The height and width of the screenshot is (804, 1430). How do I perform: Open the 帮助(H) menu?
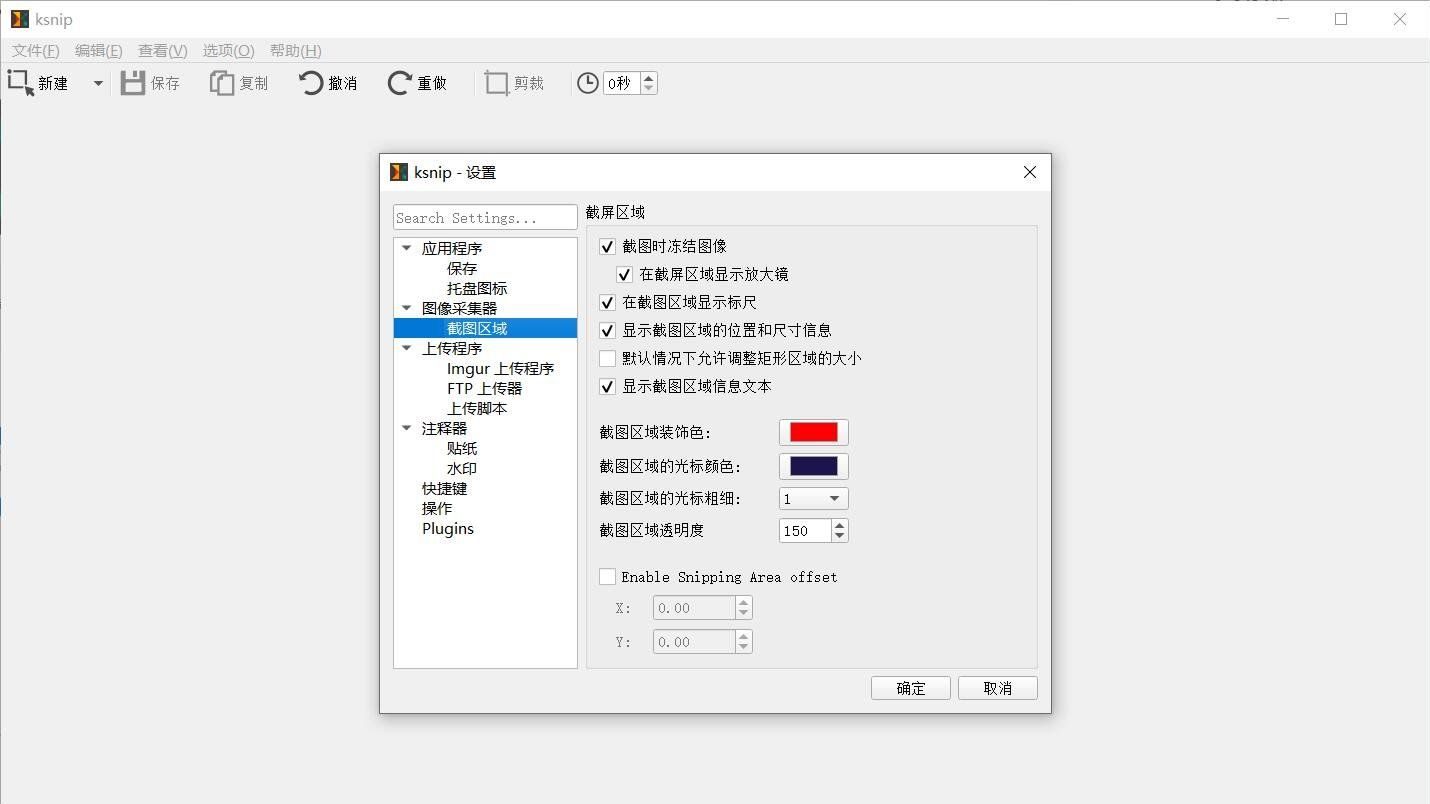click(296, 51)
